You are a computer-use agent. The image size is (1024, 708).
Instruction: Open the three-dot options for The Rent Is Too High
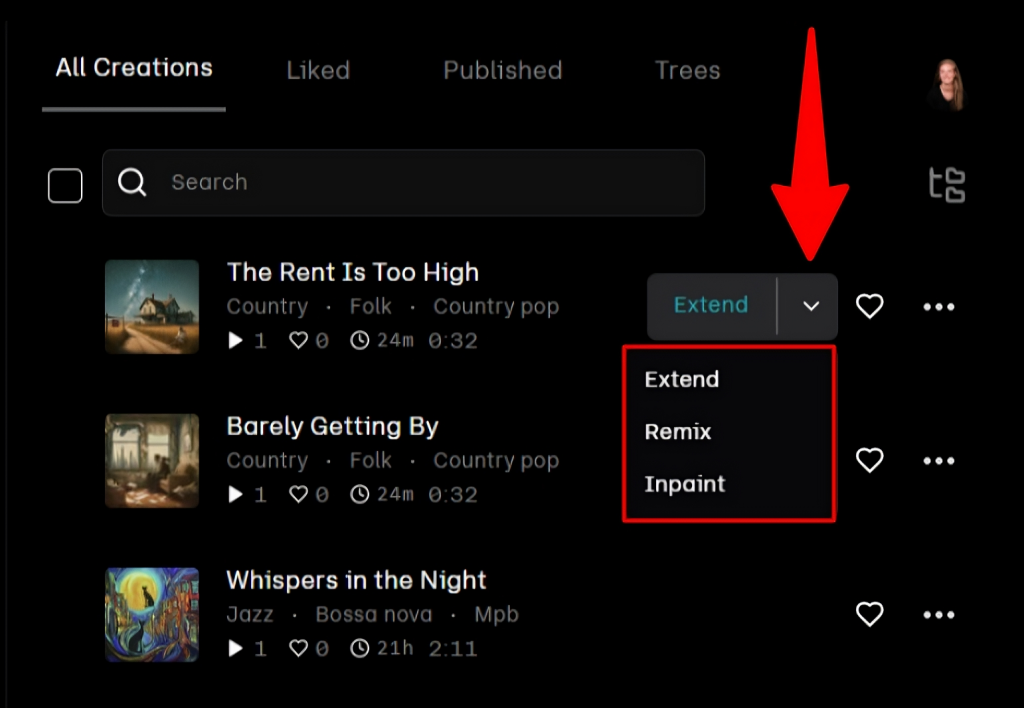pyautogui.click(x=938, y=306)
